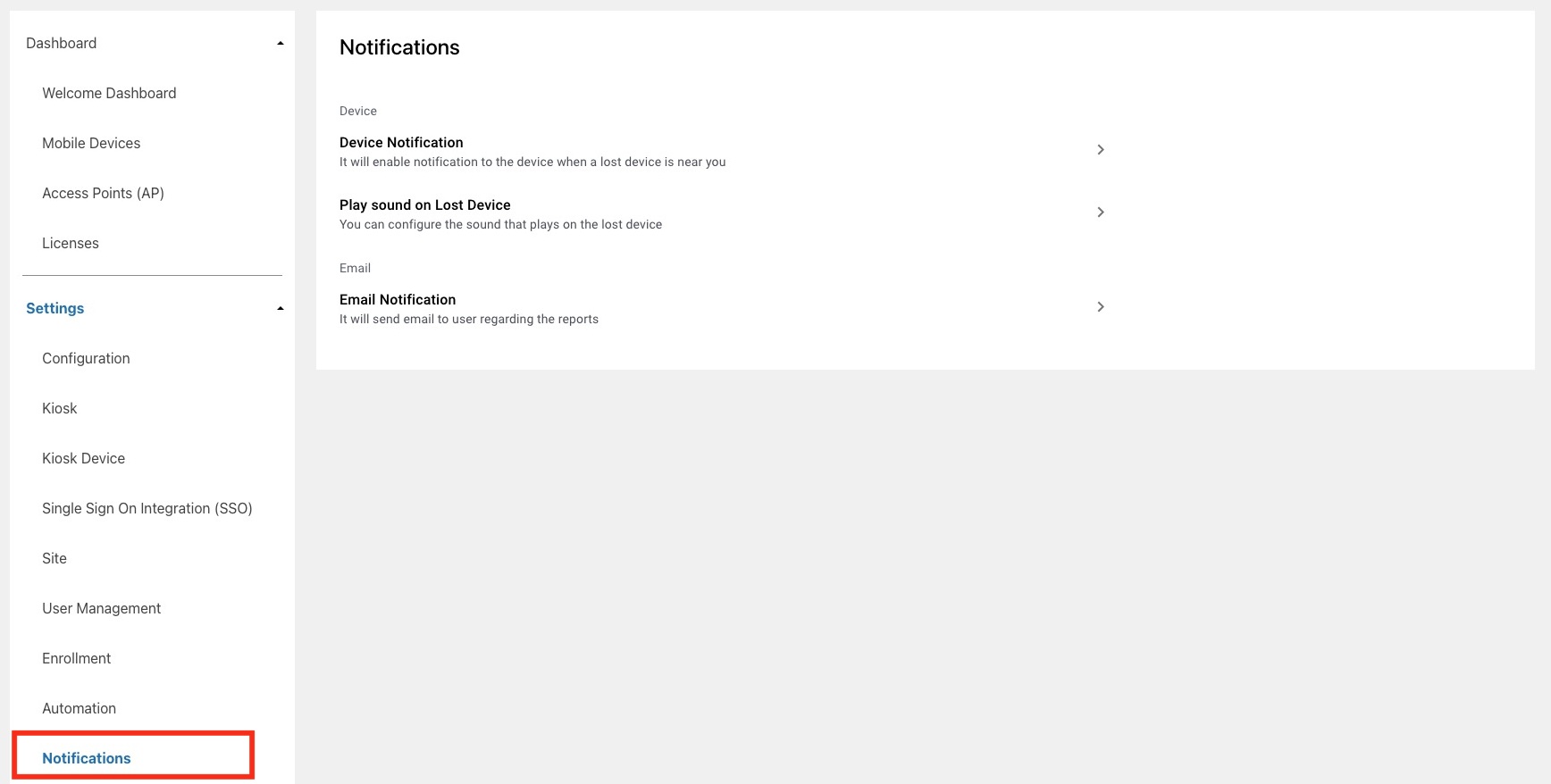Open Device Notification chevron arrow
Screen dimensions: 1551x784
point(1100,150)
